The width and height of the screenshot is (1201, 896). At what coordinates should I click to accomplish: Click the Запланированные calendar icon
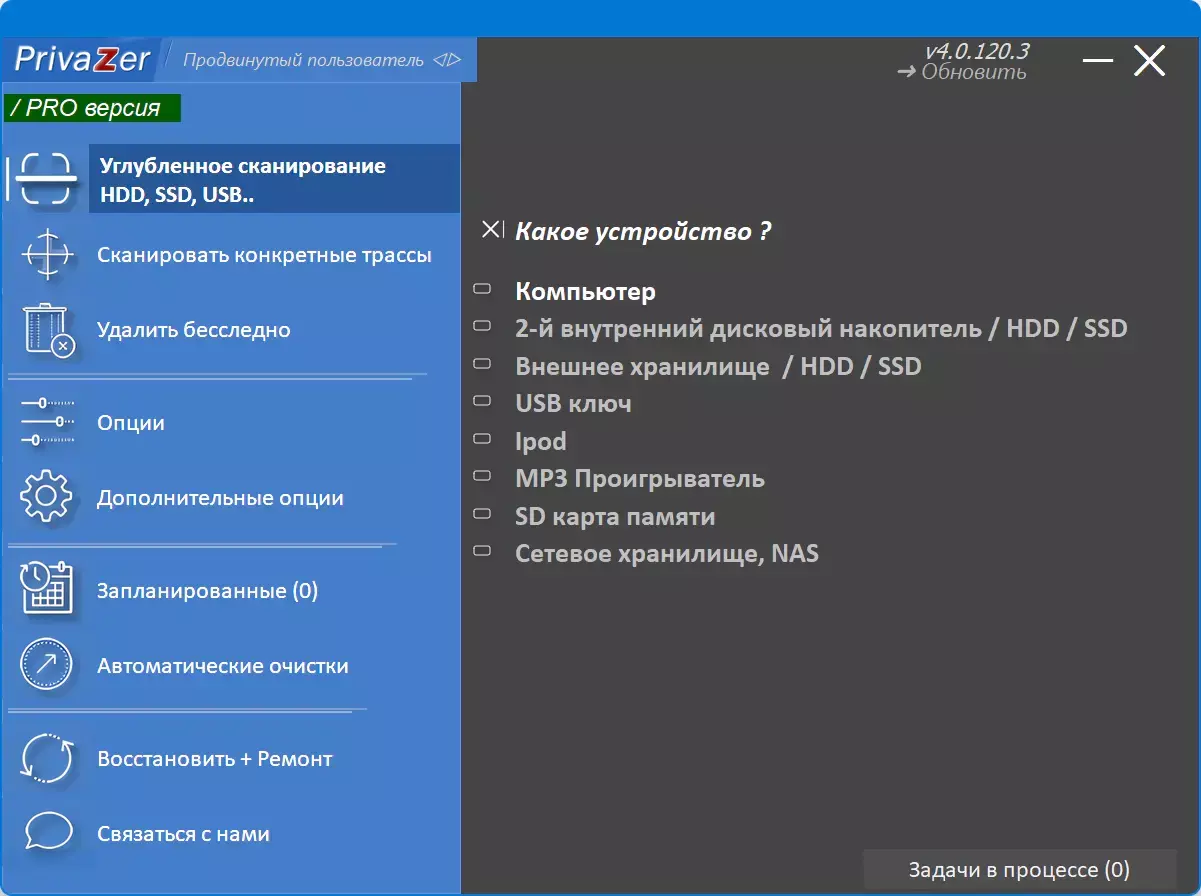click(45, 590)
